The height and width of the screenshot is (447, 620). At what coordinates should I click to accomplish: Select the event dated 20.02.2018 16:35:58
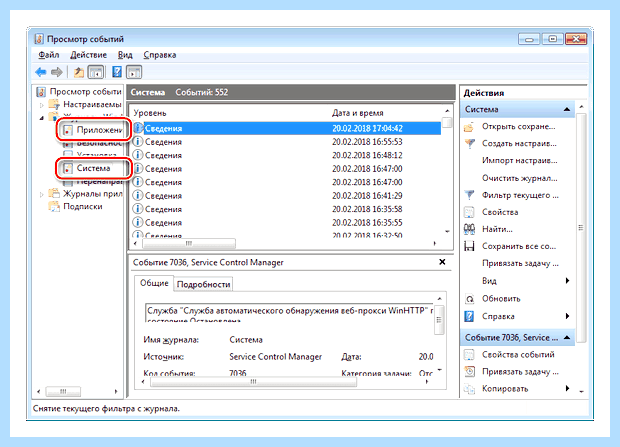coord(286,209)
